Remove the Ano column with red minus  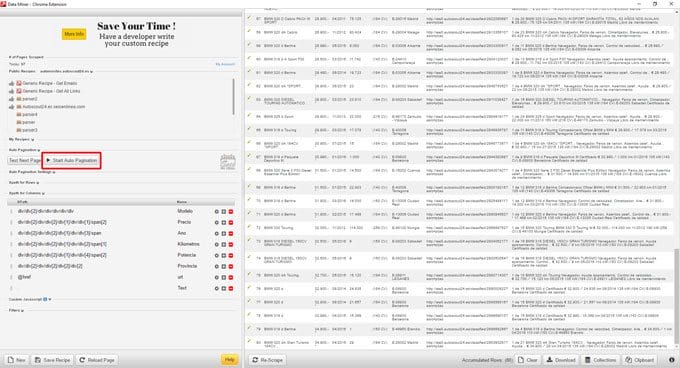tap(231, 233)
